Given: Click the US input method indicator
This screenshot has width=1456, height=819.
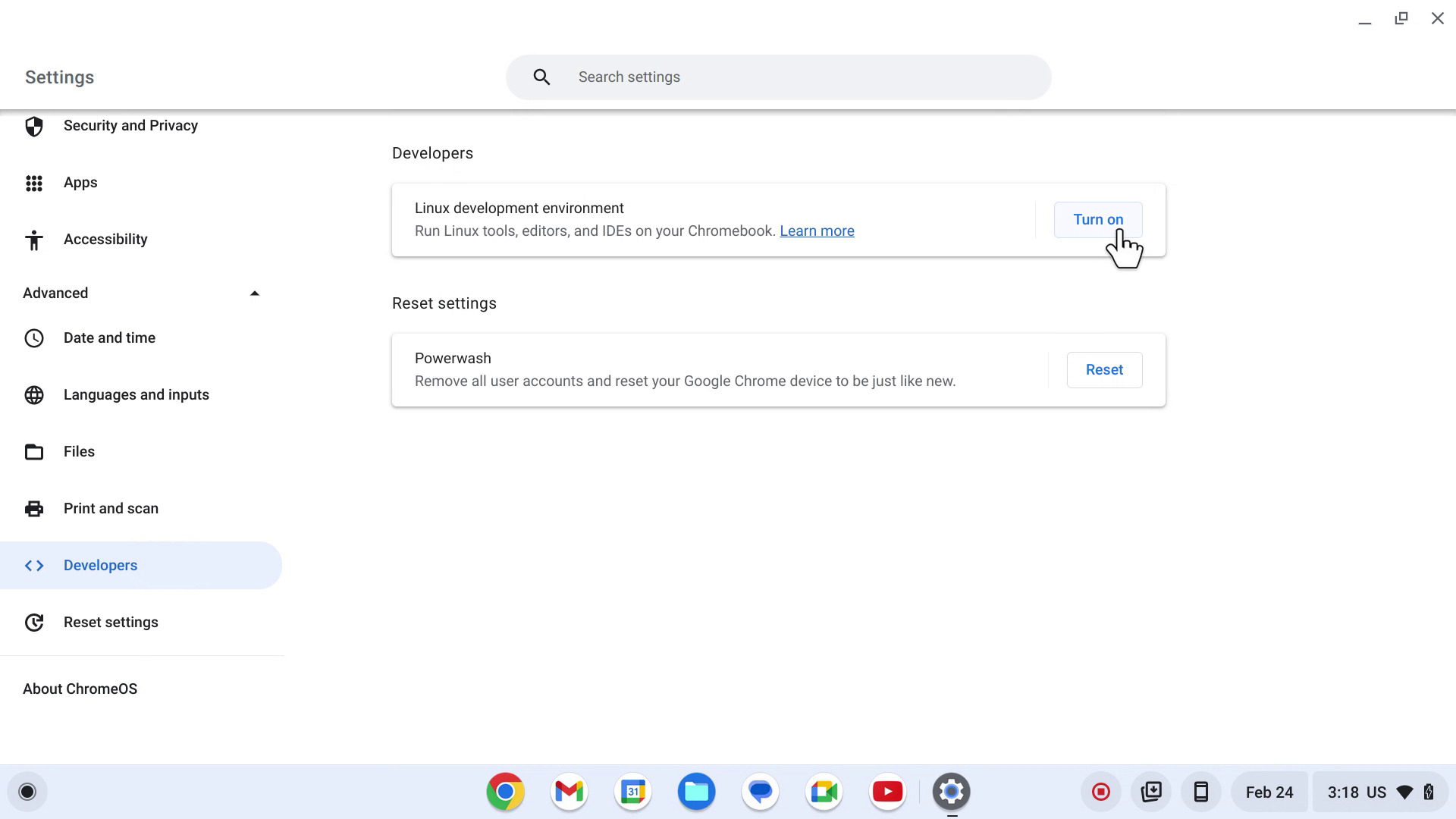Looking at the screenshot, I should [x=1376, y=792].
